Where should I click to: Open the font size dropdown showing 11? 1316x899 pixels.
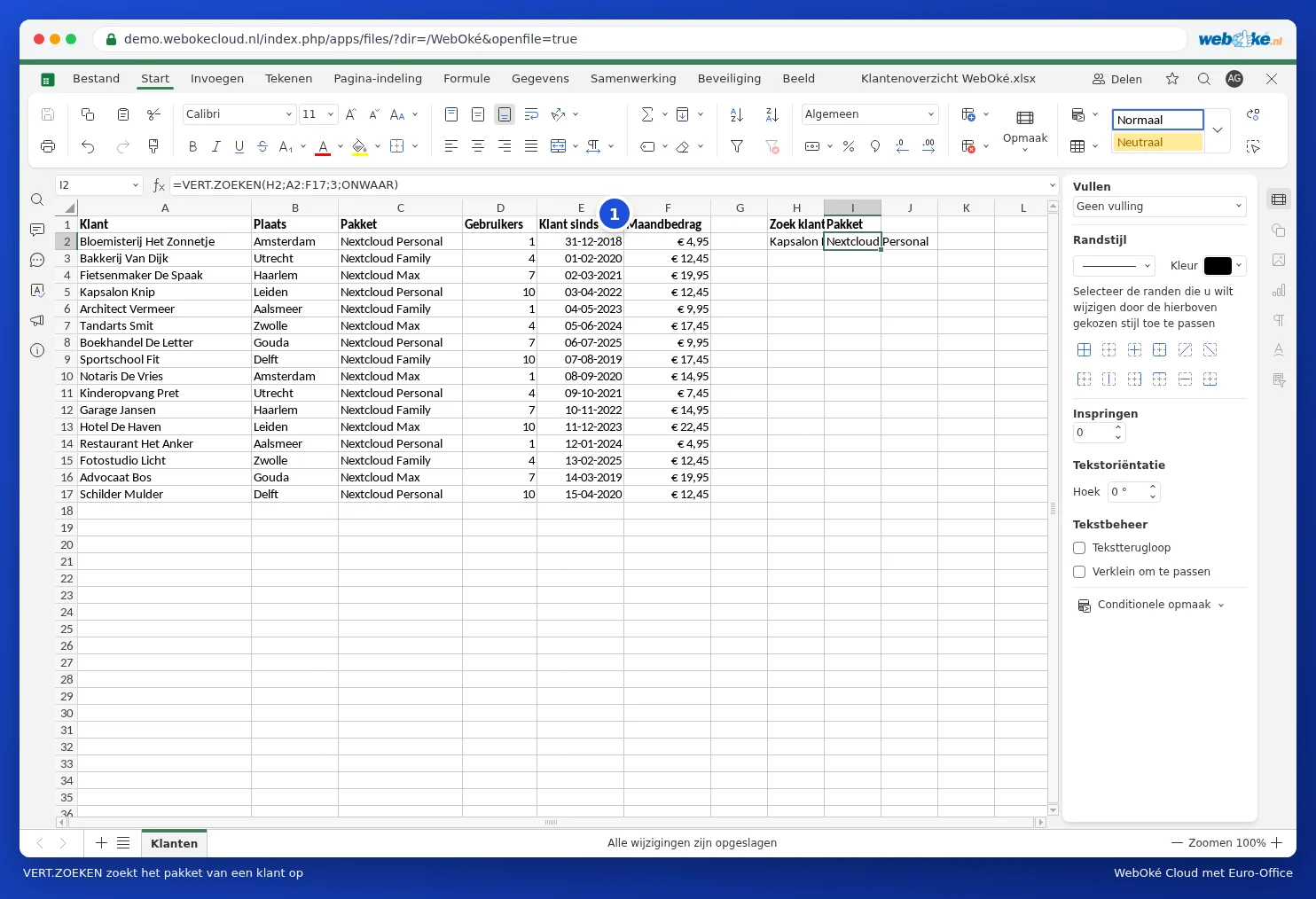(x=318, y=114)
